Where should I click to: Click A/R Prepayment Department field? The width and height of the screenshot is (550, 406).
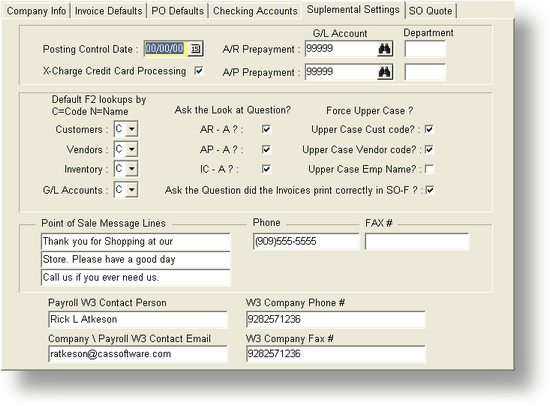click(x=425, y=49)
